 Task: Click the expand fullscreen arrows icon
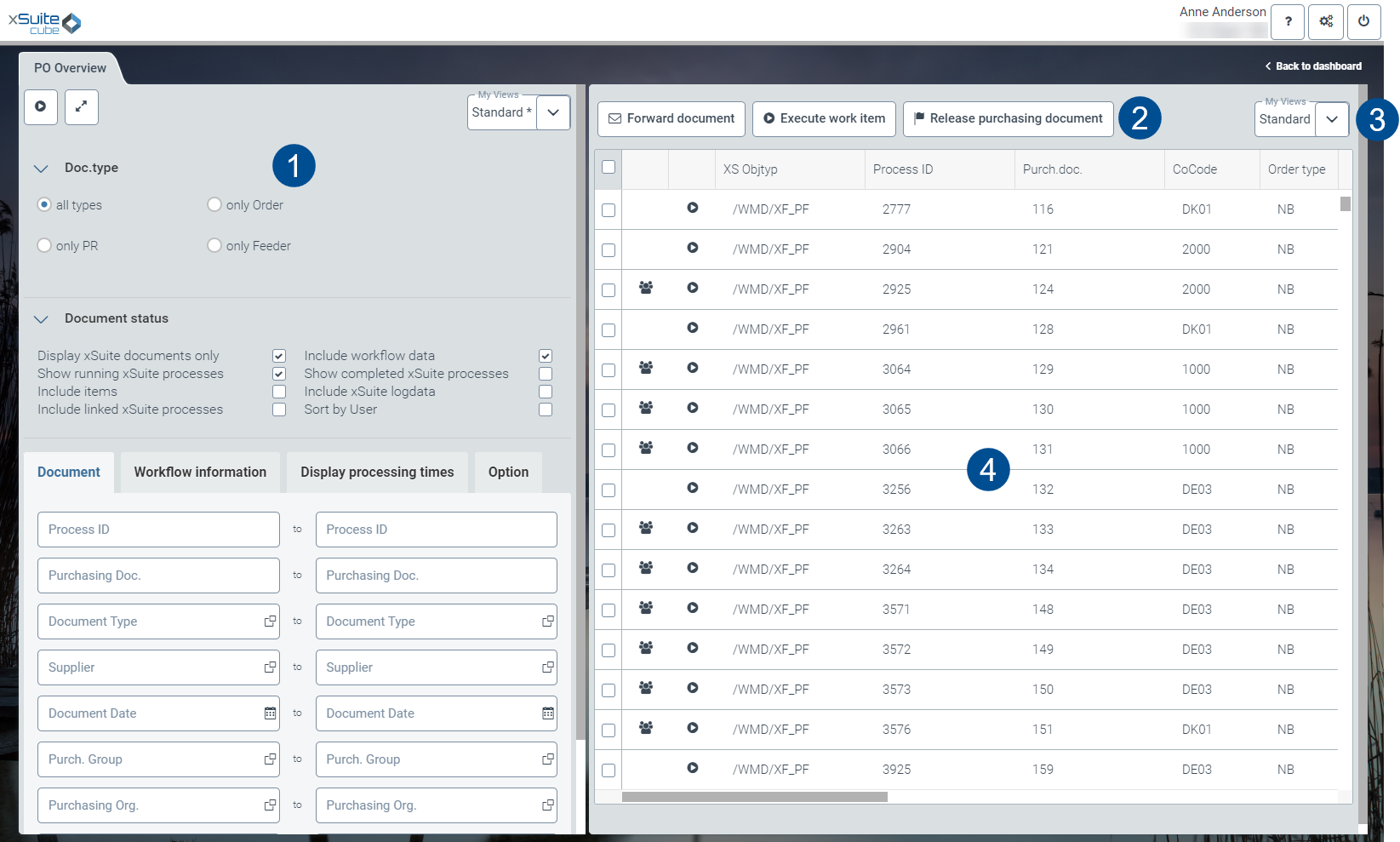pyautogui.click(x=82, y=107)
